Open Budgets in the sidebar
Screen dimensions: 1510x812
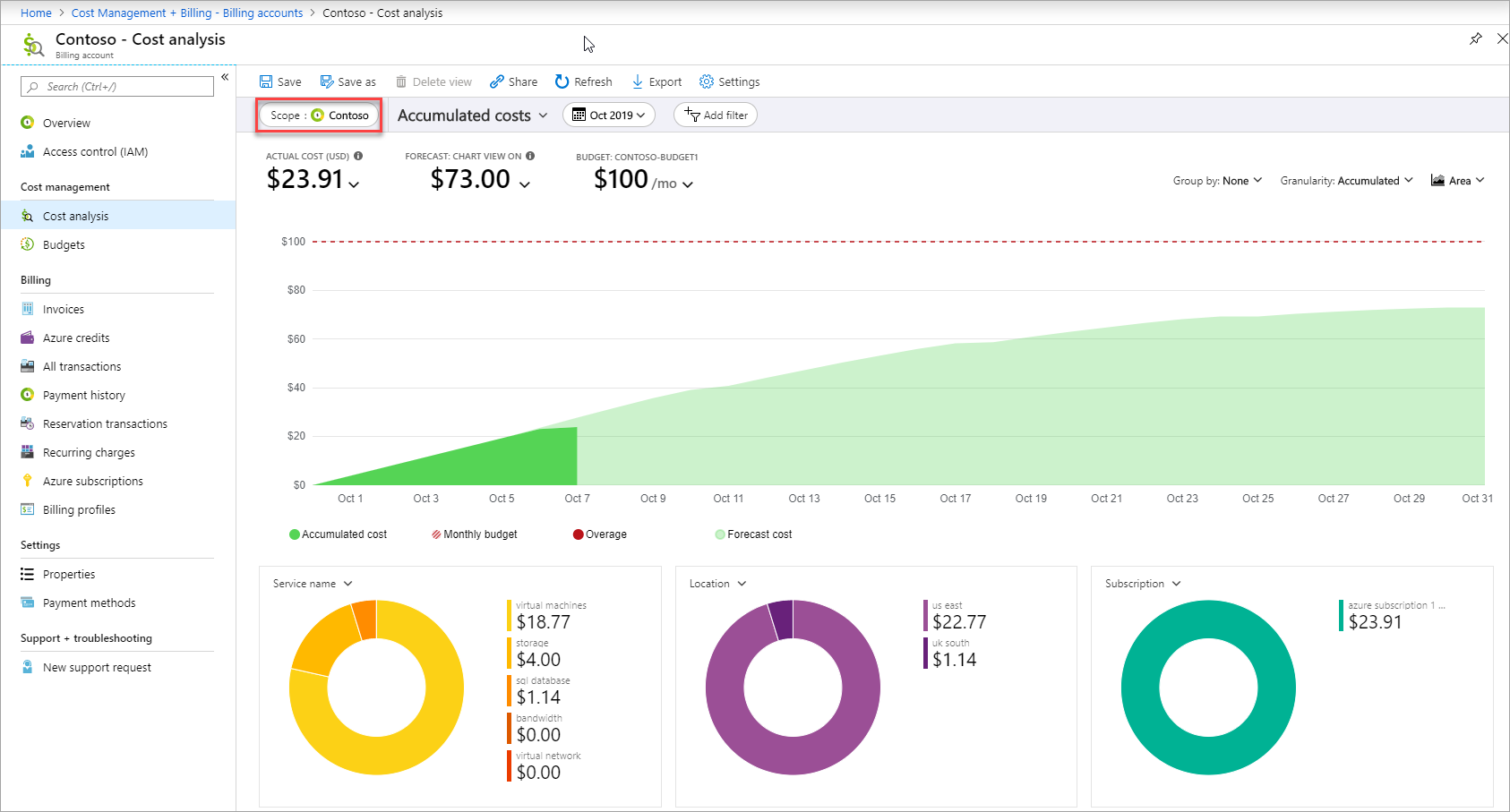click(64, 244)
